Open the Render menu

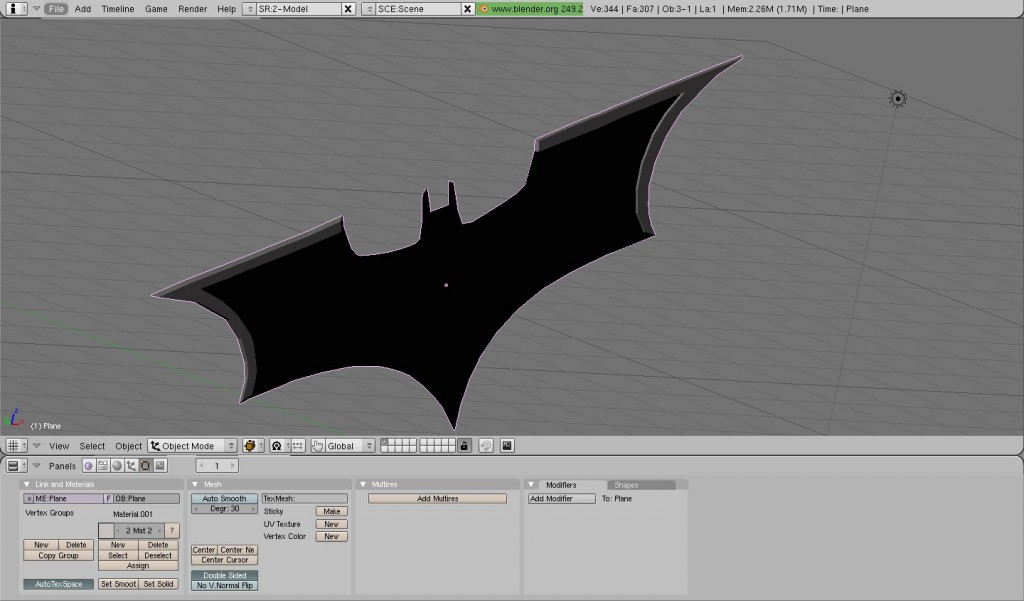[190, 8]
